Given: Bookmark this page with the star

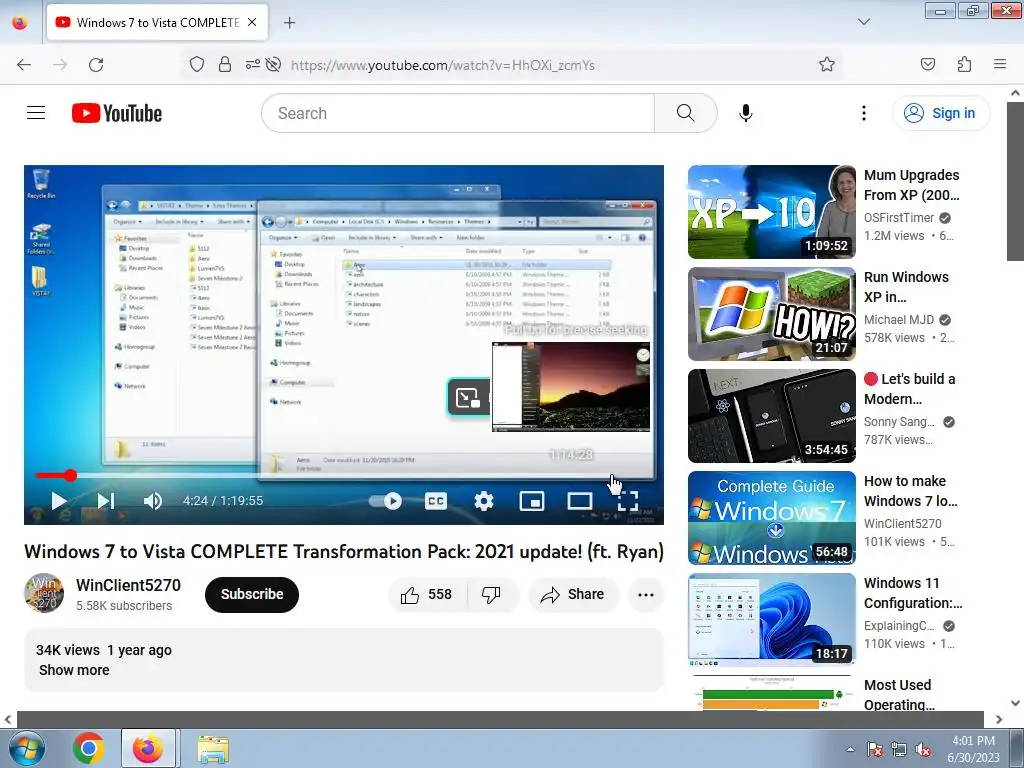Looking at the screenshot, I should (827, 64).
